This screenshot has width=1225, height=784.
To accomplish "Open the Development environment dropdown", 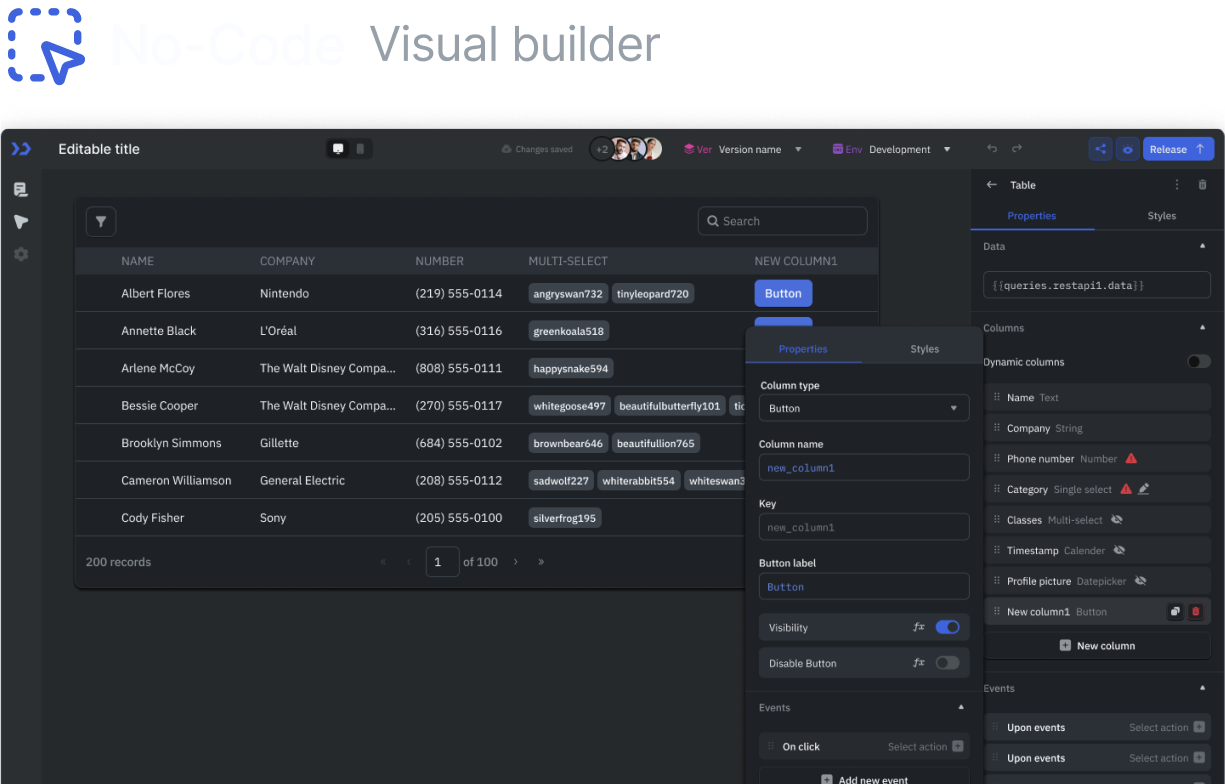I will pos(908,149).
